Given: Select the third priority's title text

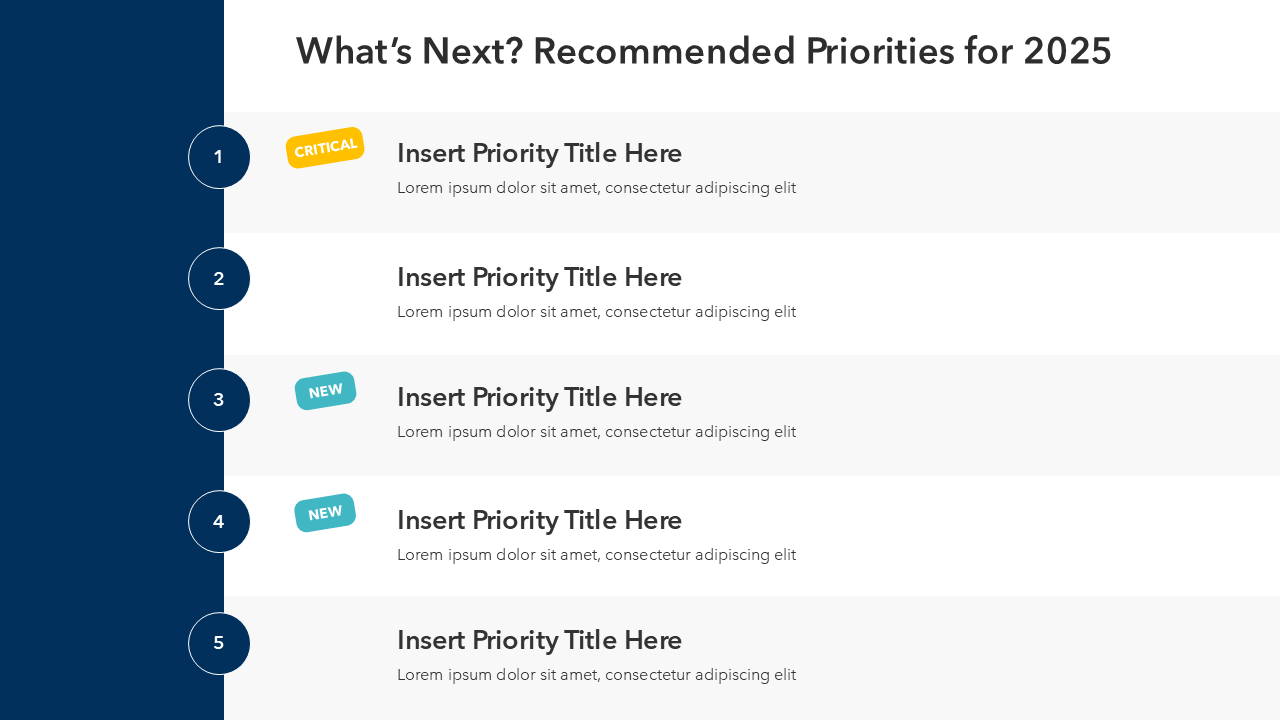Looking at the screenshot, I should point(539,397).
